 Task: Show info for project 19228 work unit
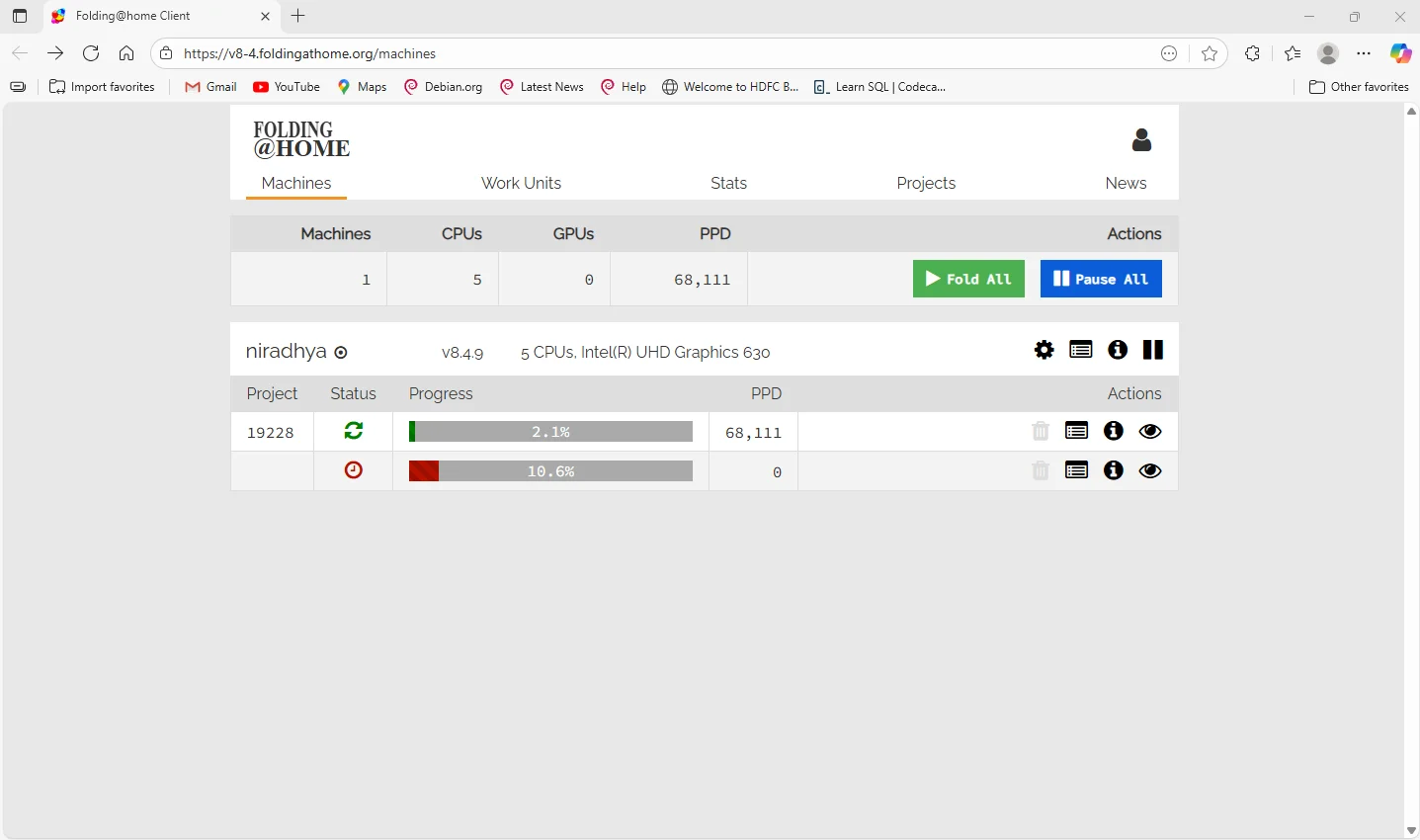[x=1113, y=431]
